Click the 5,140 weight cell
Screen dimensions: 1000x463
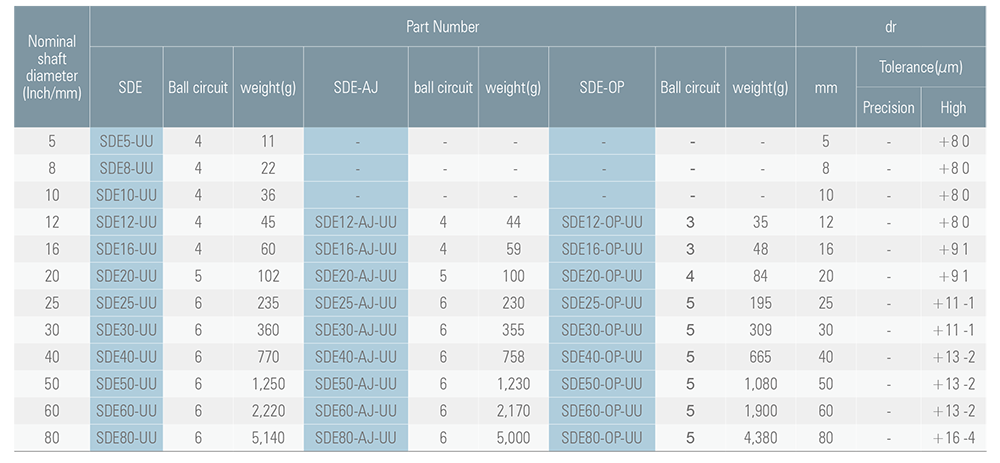(264, 437)
